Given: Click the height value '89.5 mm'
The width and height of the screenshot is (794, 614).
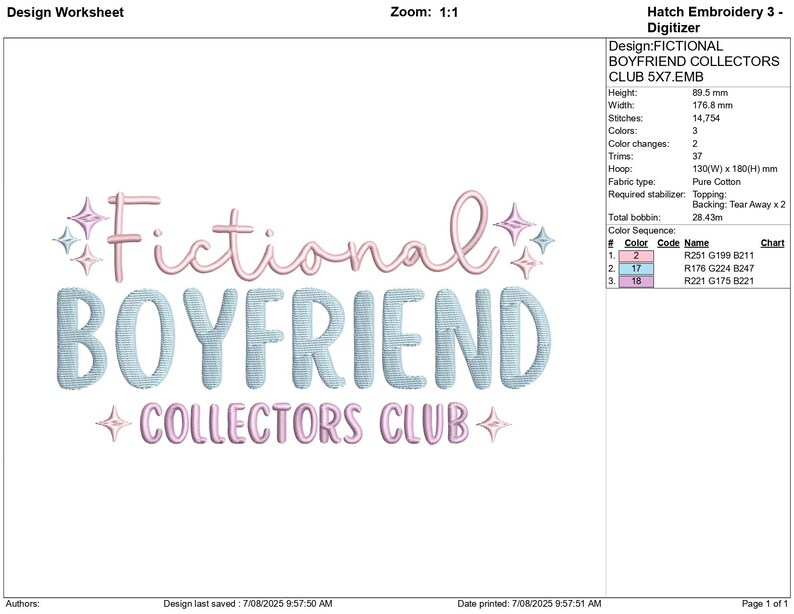Looking at the screenshot, I should 710,93.
